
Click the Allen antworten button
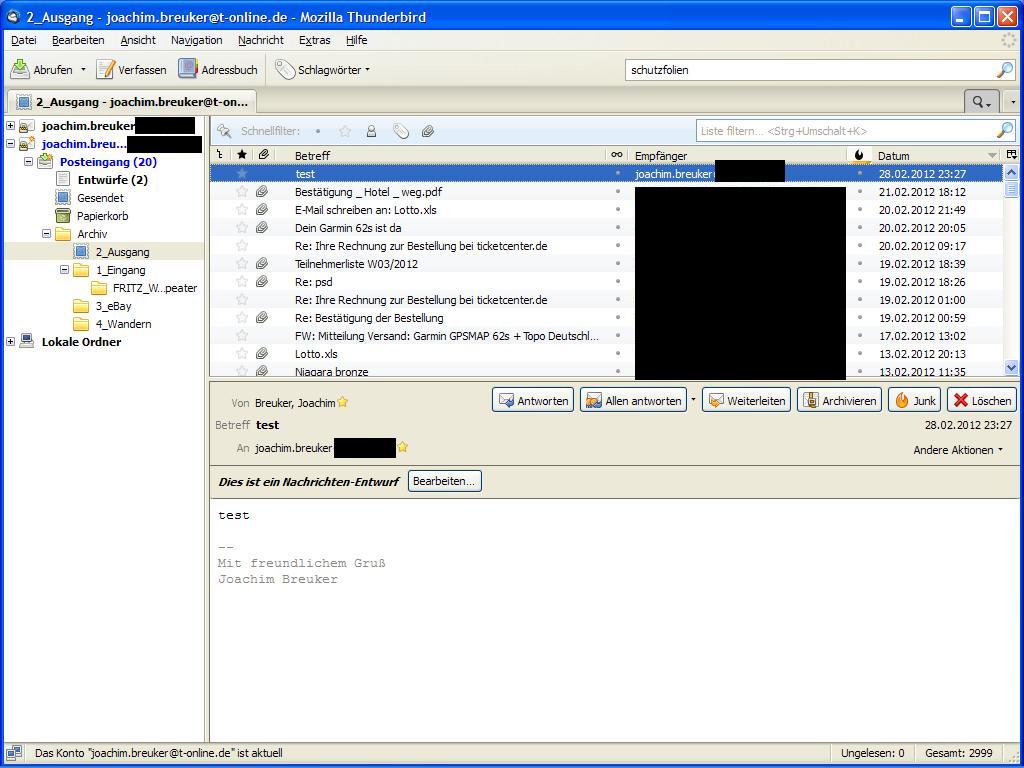point(633,400)
